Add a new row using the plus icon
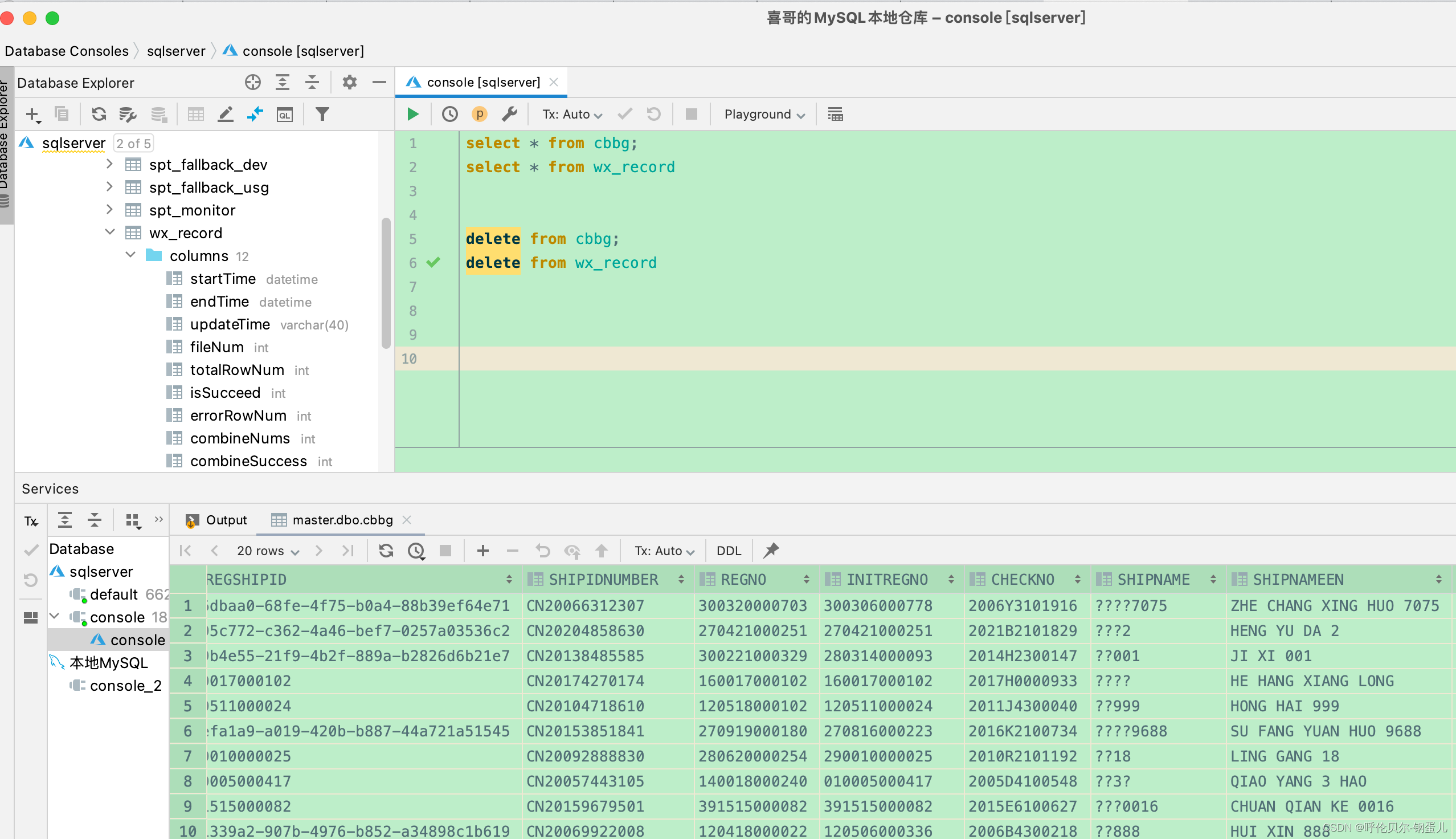This screenshot has height=839, width=1456. 482,550
